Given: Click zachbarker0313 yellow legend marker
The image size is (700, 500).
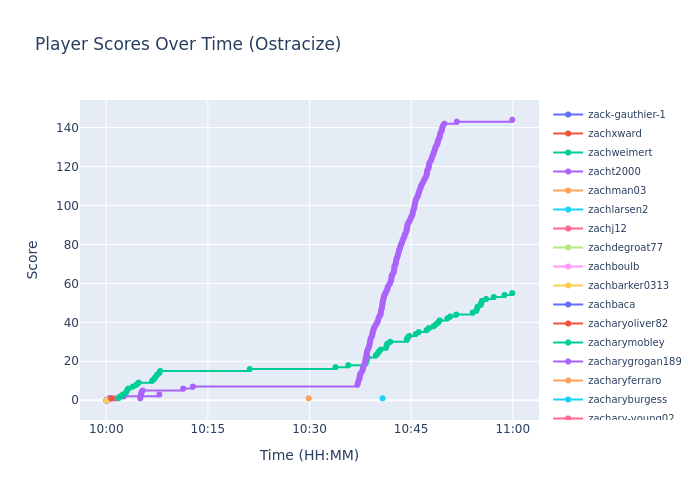Looking at the screenshot, I should tap(568, 286).
